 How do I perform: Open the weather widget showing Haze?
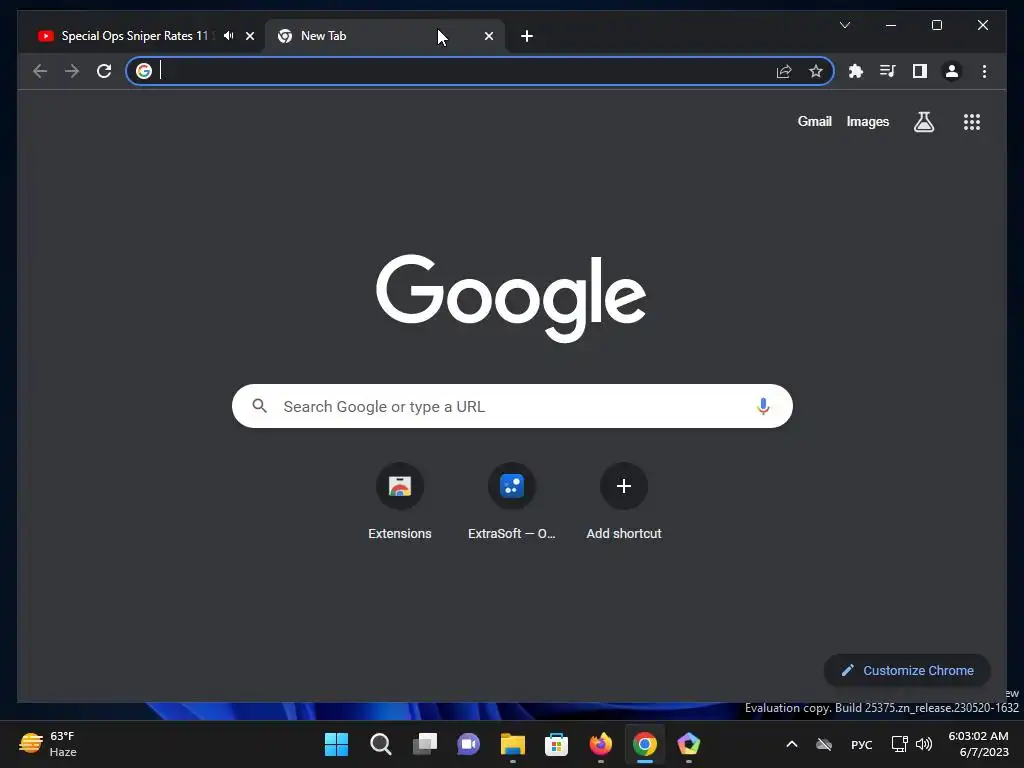point(48,744)
